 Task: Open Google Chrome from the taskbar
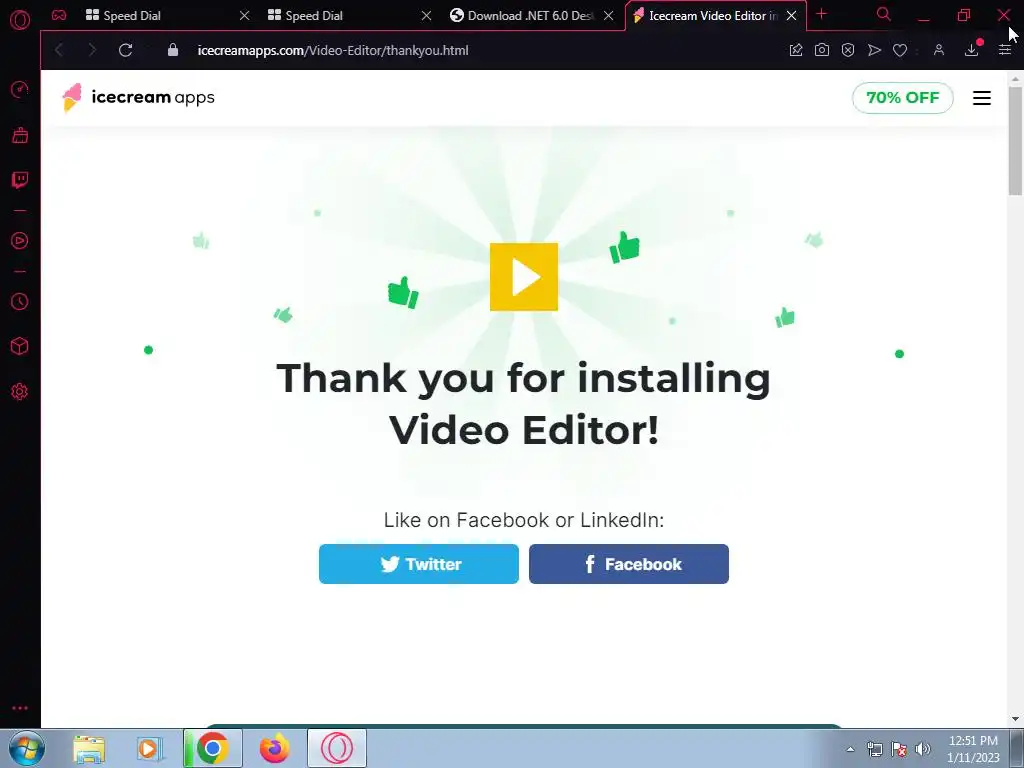click(x=213, y=748)
